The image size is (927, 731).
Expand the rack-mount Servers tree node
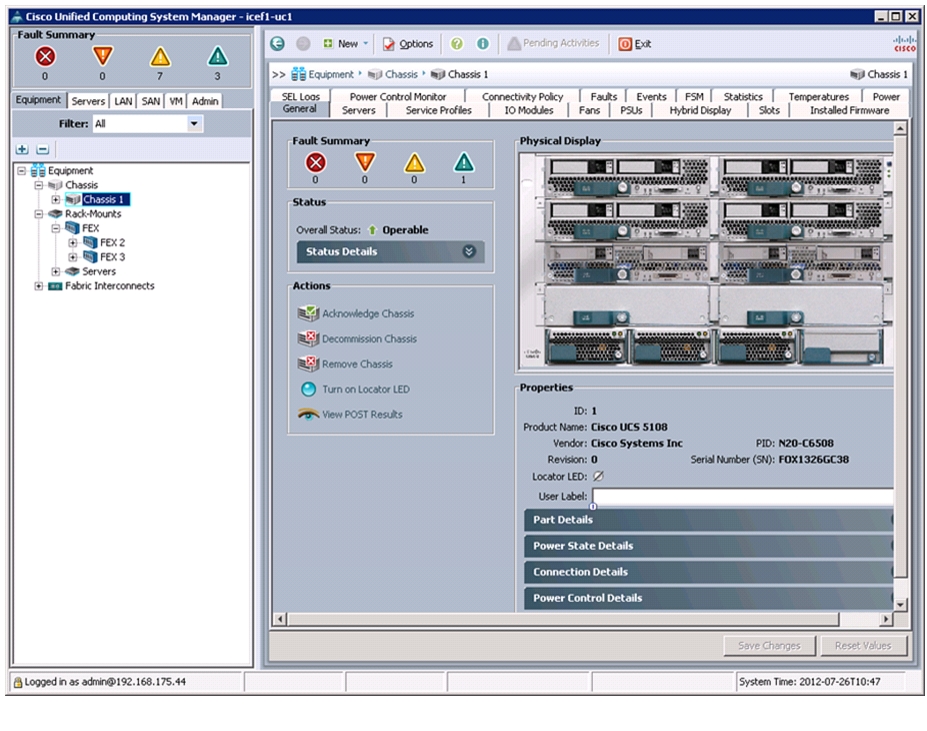point(56,271)
